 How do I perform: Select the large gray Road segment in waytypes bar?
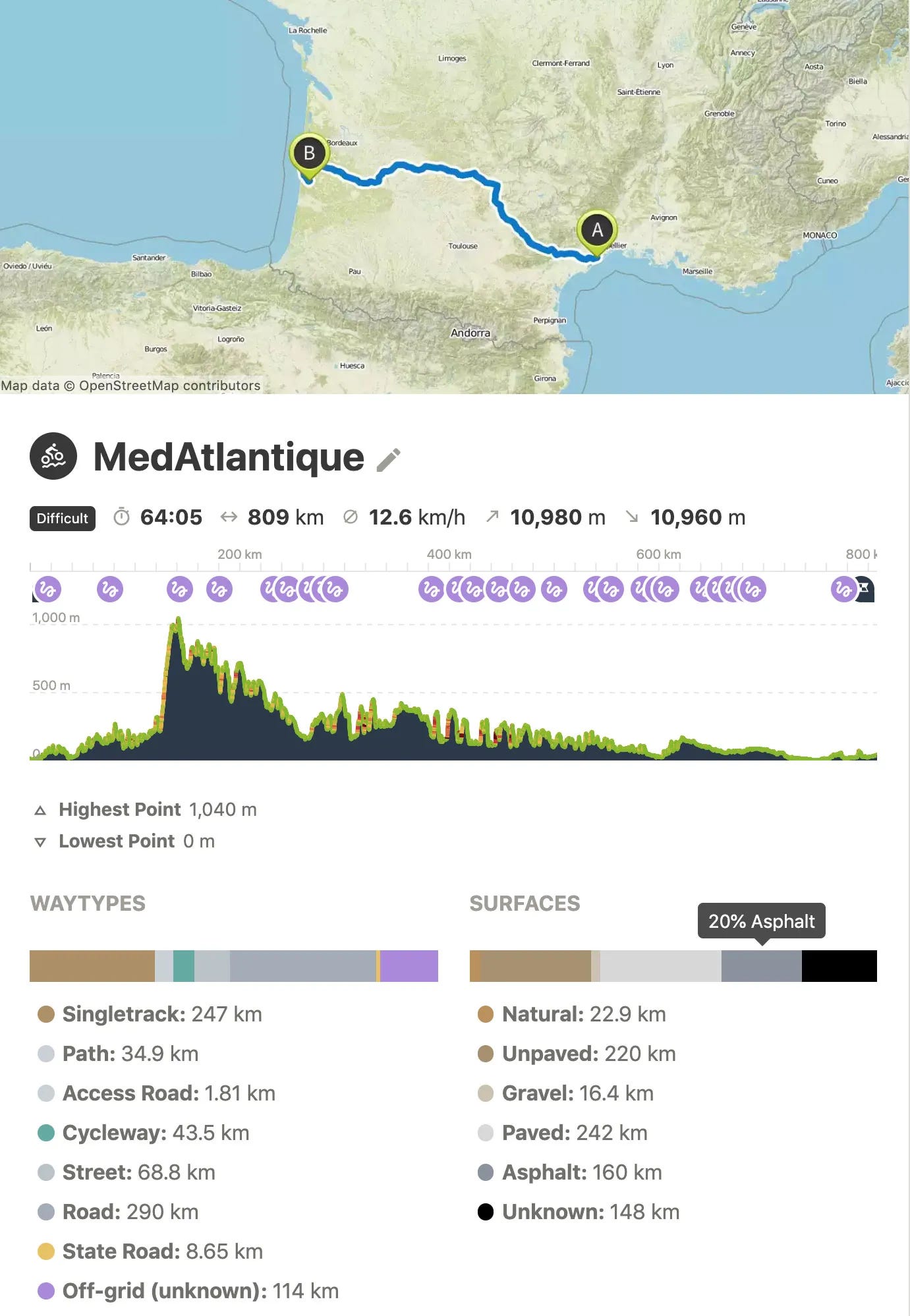coord(303,966)
